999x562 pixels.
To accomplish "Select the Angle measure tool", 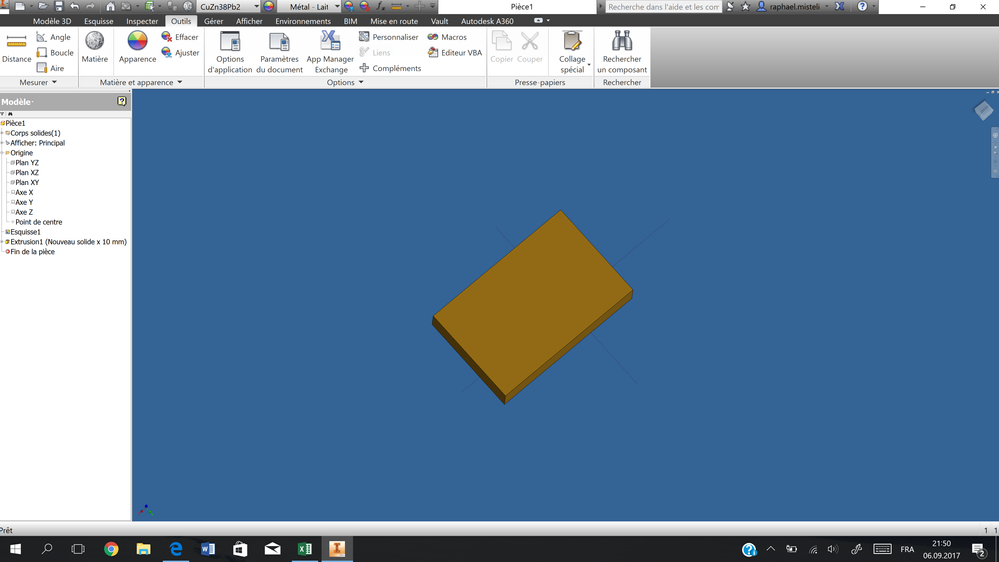I will point(54,37).
